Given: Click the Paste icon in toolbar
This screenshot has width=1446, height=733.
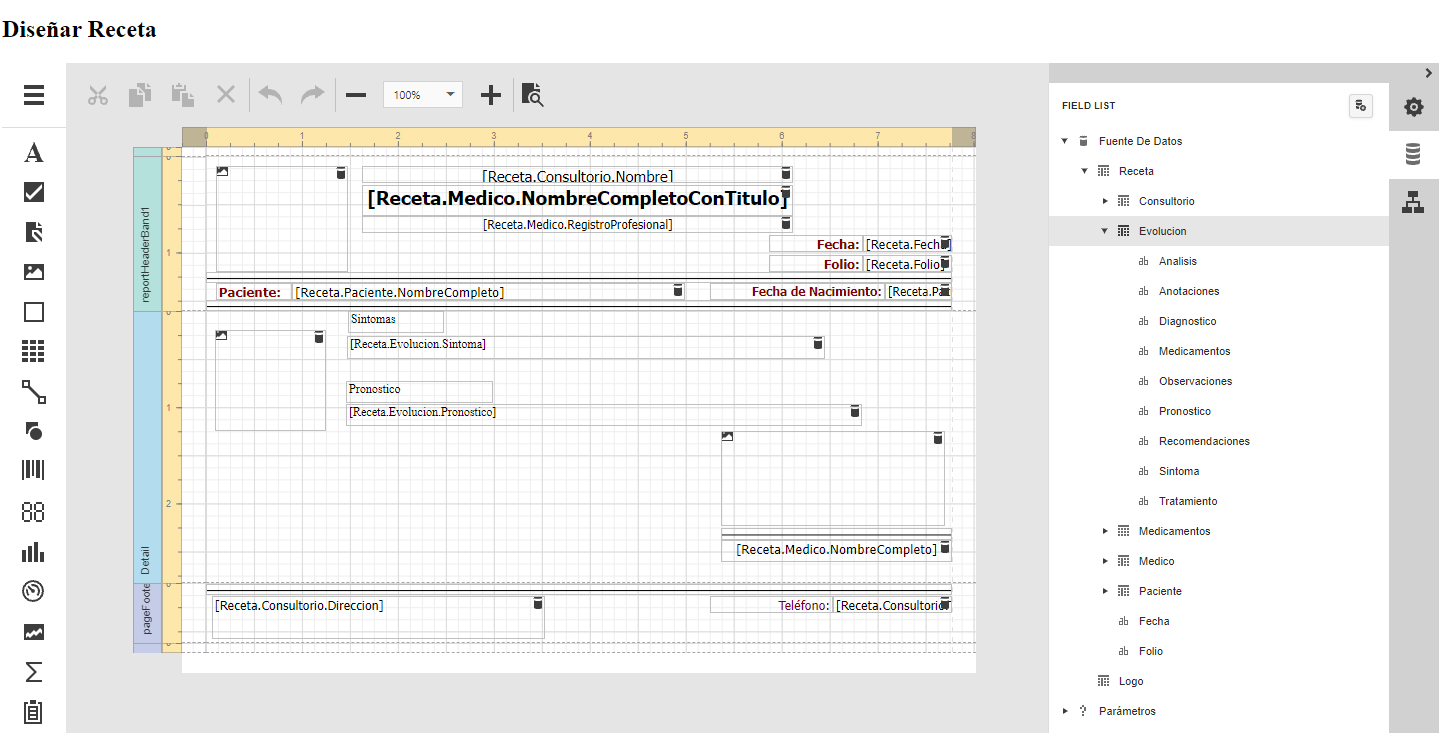Looking at the screenshot, I should pos(183,95).
